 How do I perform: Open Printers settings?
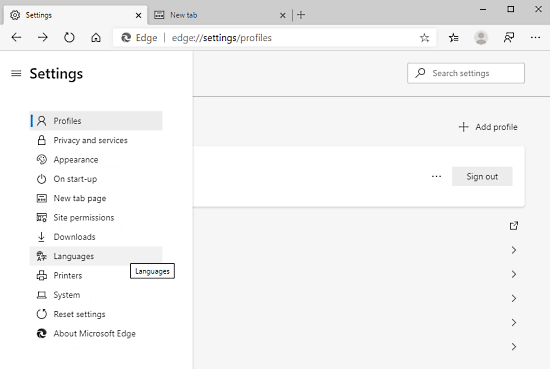pyautogui.click(x=96, y=275)
